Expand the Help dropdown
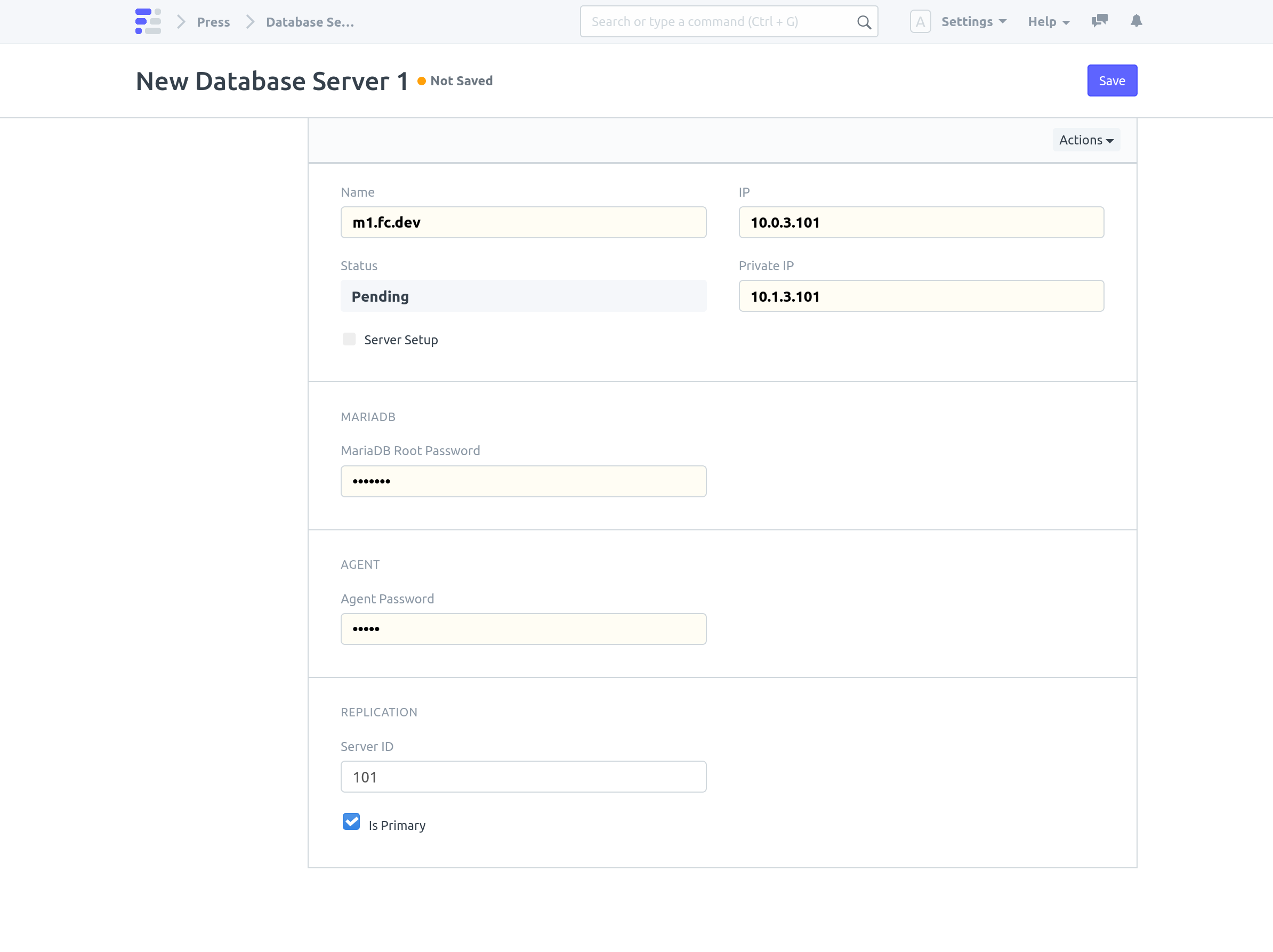 coord(1048,21)
